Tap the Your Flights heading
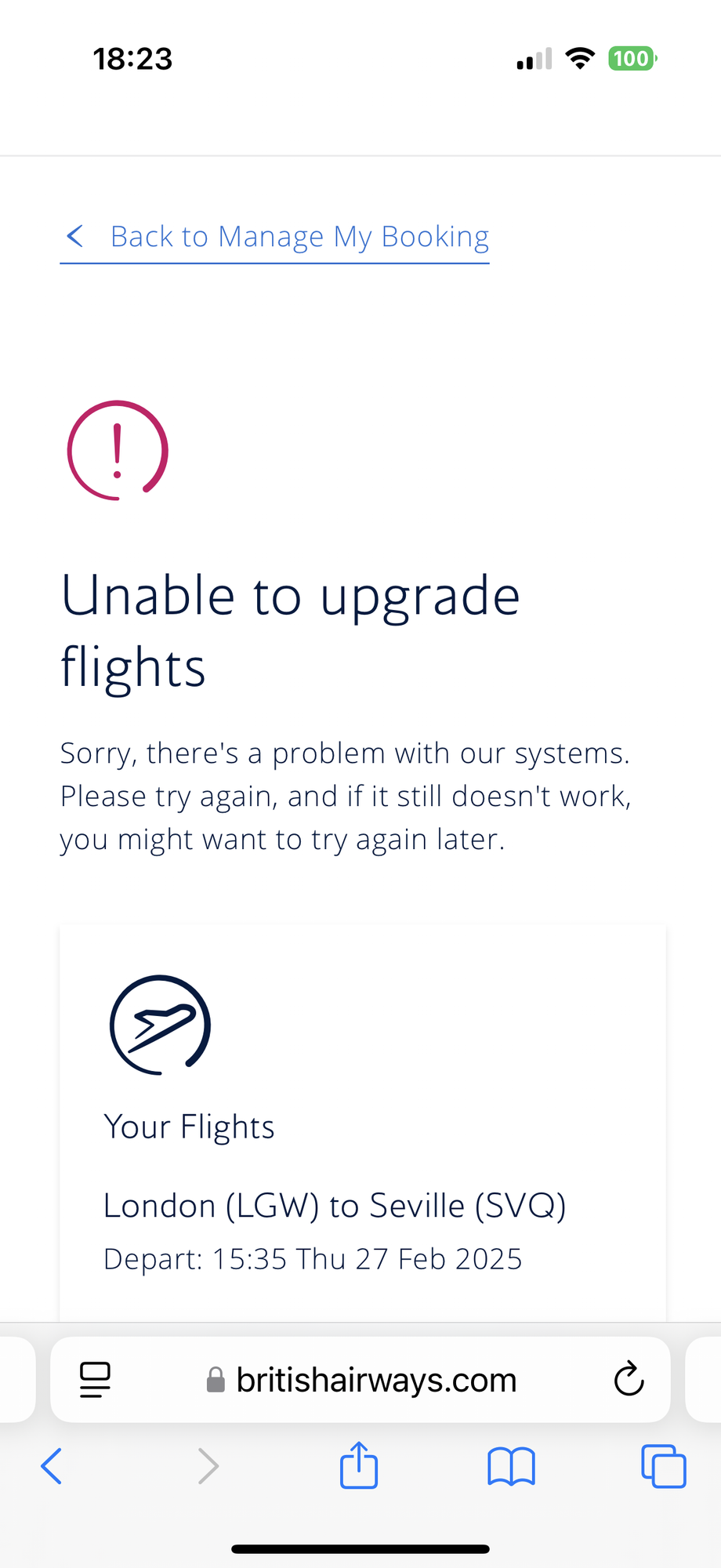Screen dimensions: 721x1568 189,1127
